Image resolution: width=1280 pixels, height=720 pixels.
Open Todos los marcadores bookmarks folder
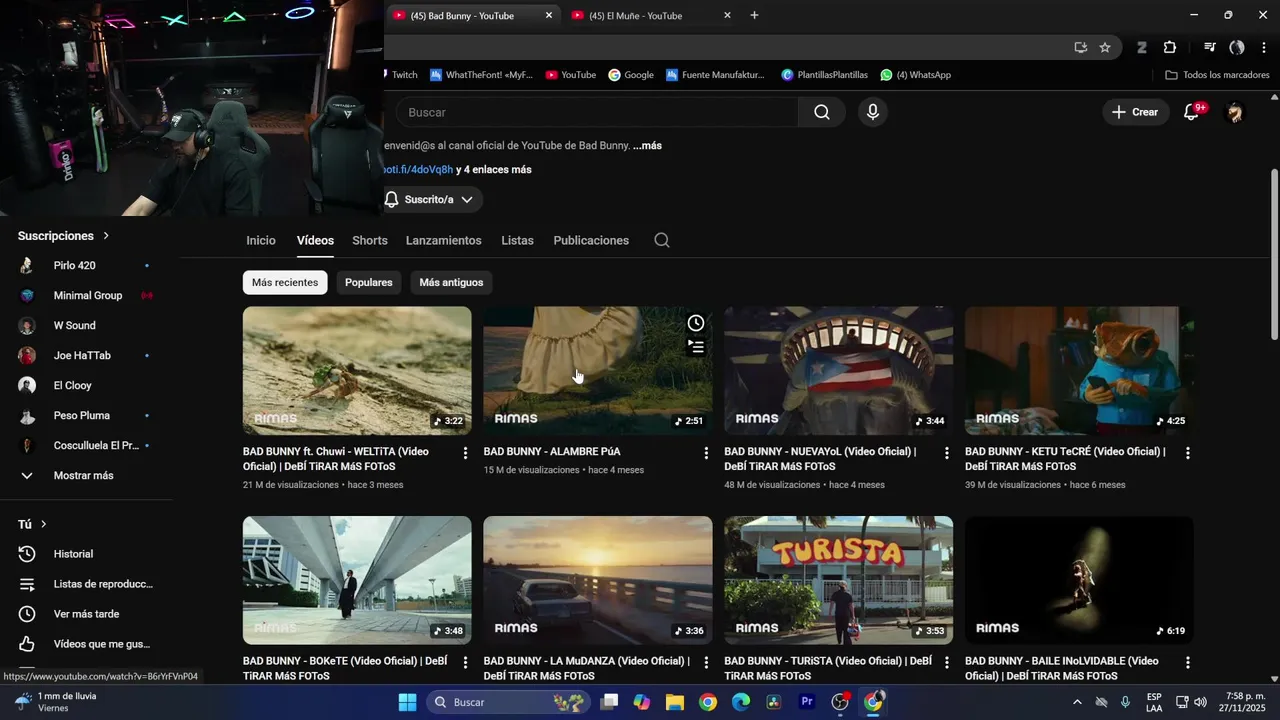point(1217,75)
